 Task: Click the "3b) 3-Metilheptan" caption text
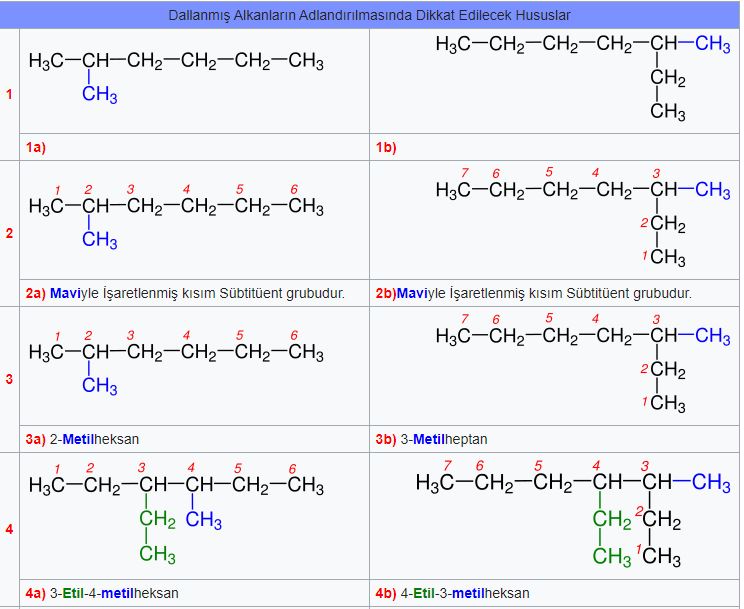432,440
